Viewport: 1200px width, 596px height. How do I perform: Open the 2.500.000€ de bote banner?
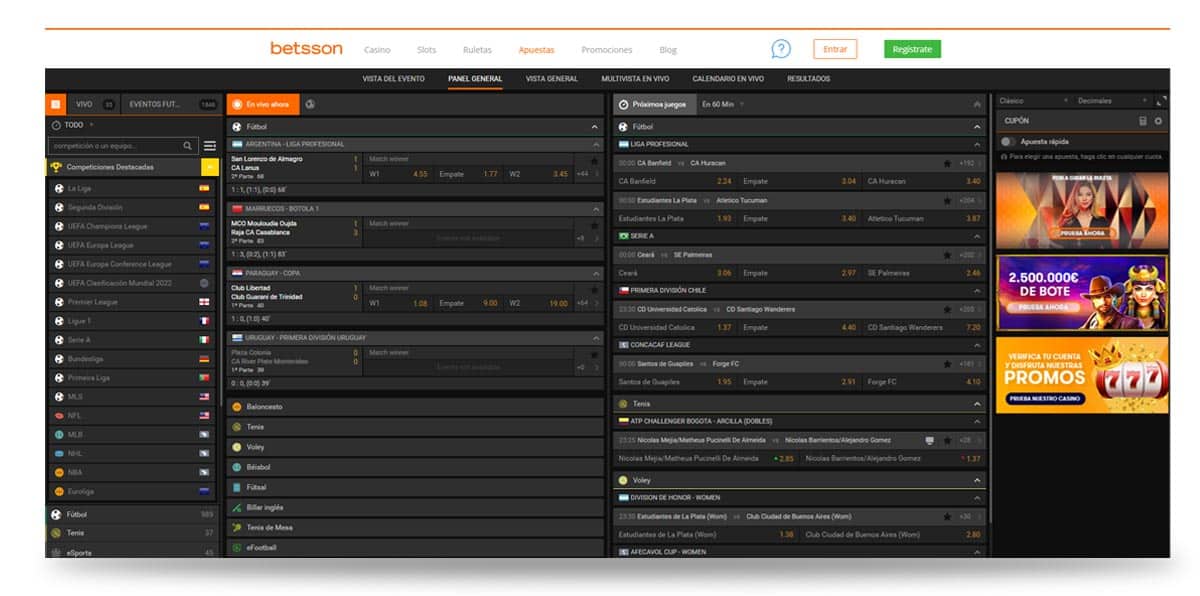pos(1082,293)
